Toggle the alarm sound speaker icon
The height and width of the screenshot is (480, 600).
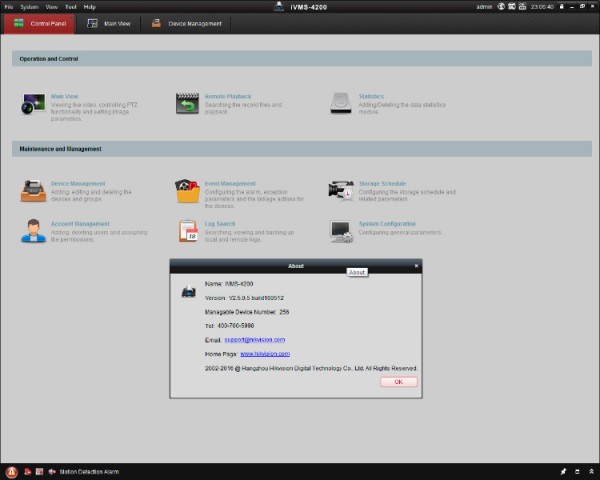tap(52, 472)
